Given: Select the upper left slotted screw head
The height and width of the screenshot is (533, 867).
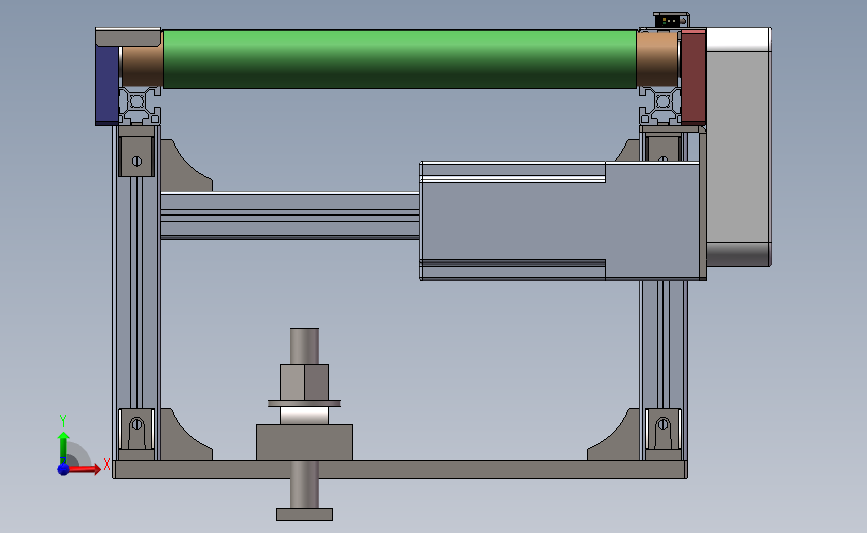Looking at the screenshot, I should pyautogui.click(x=137, y=161).
